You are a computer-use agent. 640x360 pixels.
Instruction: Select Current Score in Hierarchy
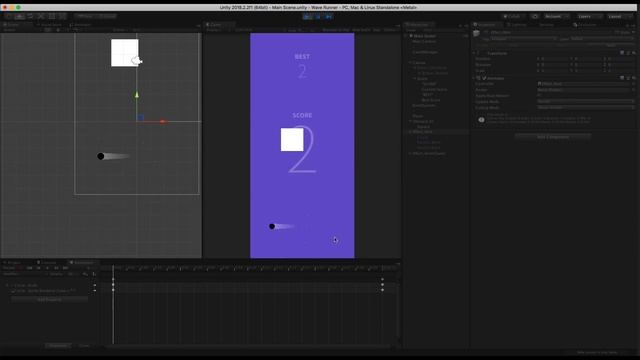point(434,89)
